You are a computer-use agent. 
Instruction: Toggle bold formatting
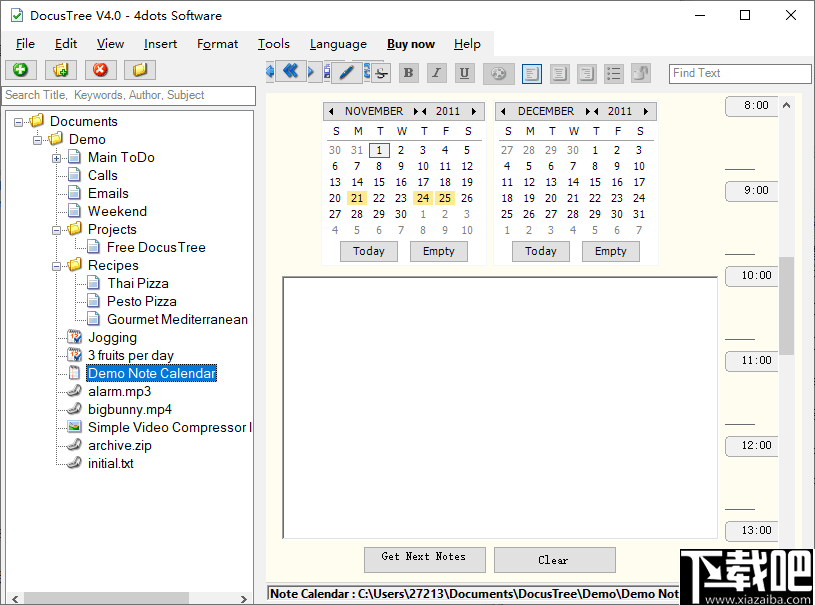click(409, 73)
